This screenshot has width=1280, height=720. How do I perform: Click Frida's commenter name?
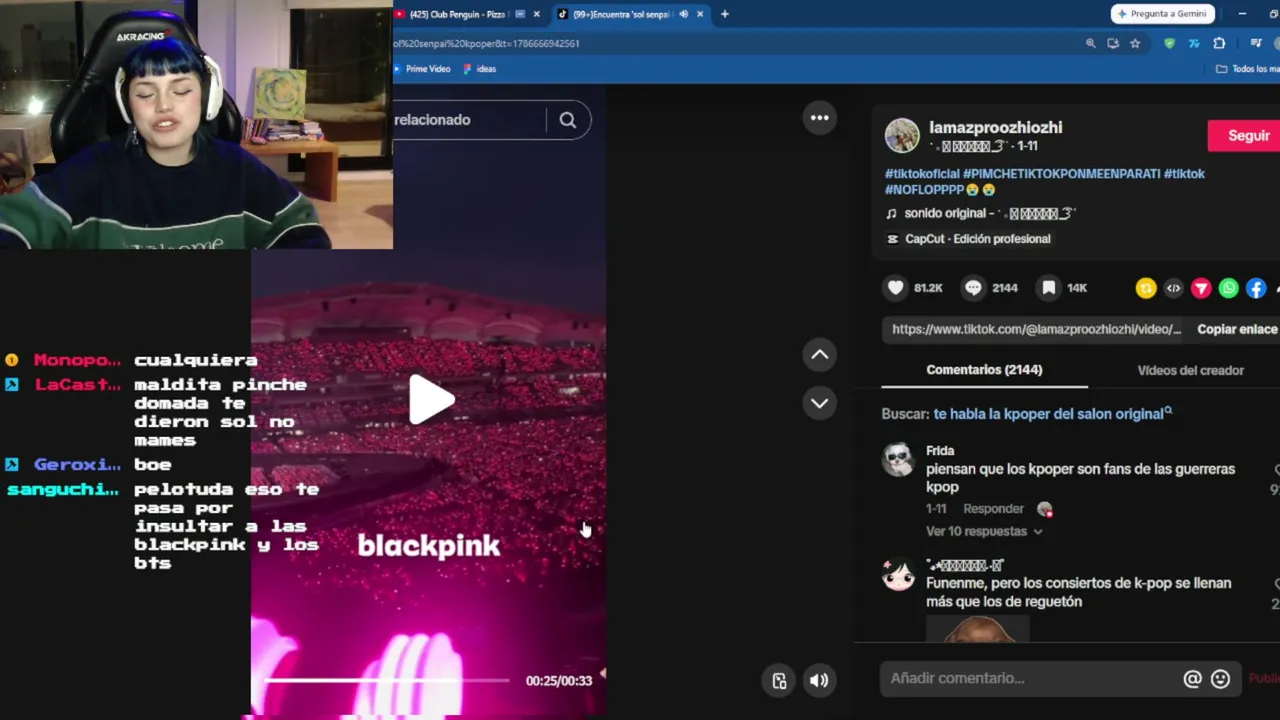point(940,451)
